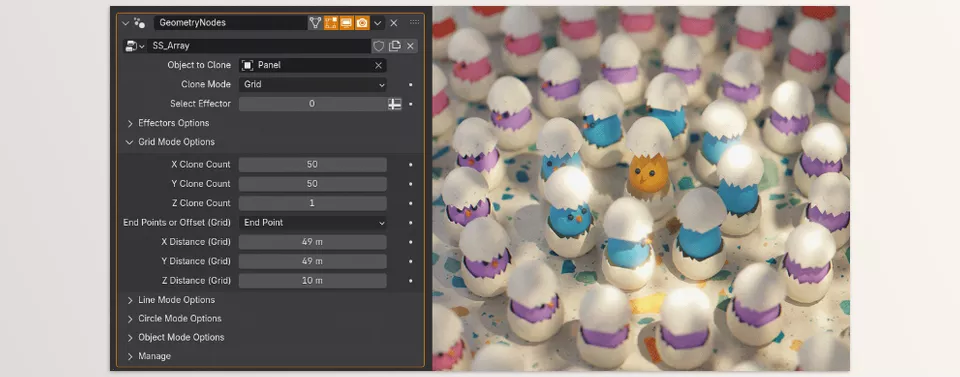The width and height of the screenshot is (960, 377).
Task: Browse node groups via the node tree icon
Action: point(134,46)
